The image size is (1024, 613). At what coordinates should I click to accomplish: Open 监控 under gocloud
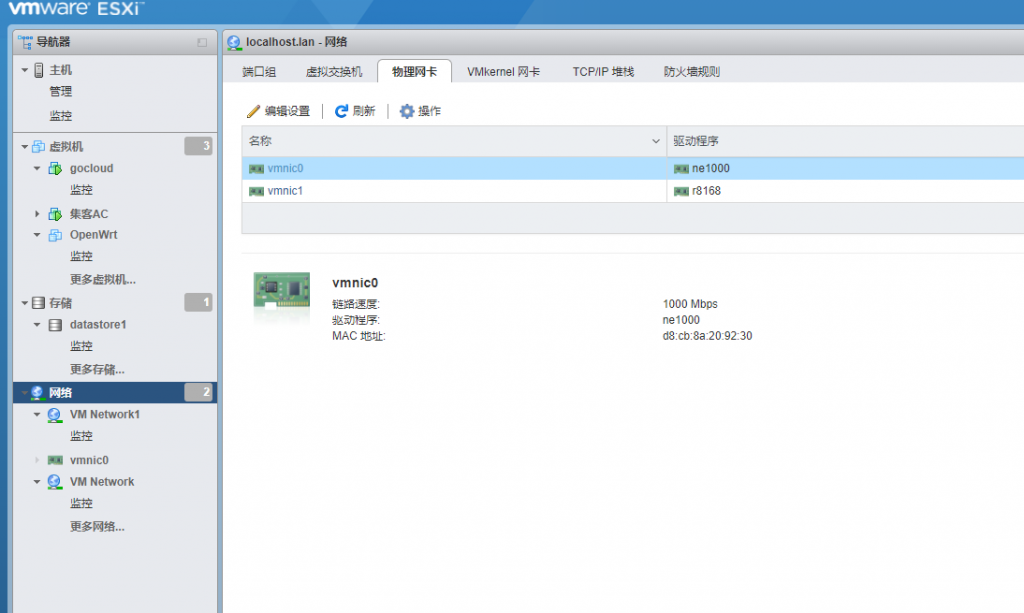(x=81, y=190)
